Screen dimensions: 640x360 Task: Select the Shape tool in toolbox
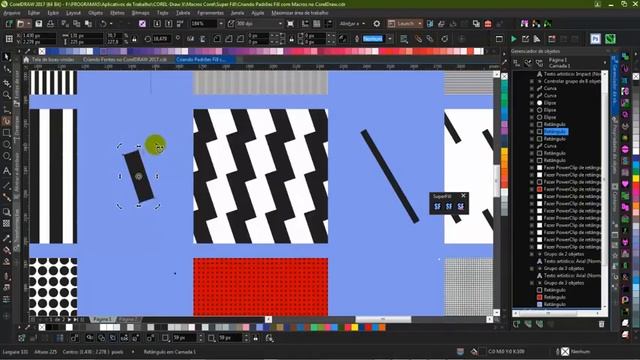tap(7, 70)
